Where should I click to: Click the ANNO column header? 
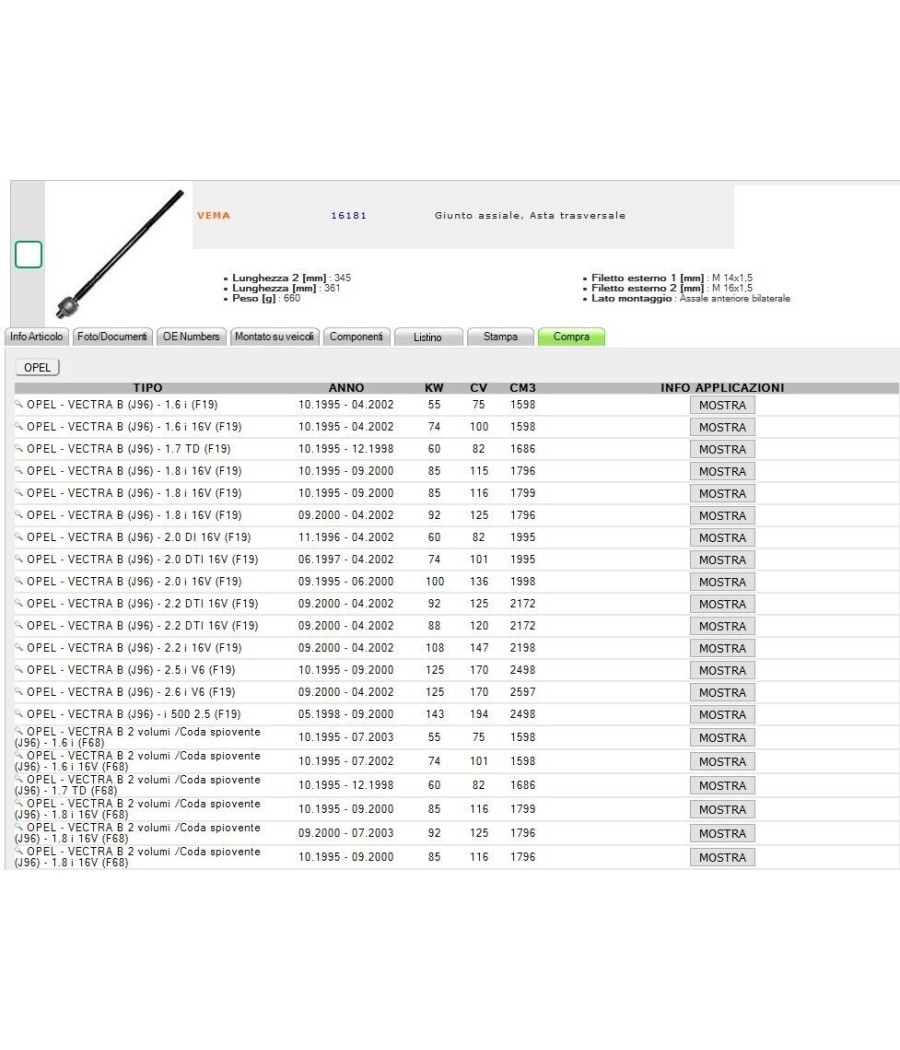[346, 388]
